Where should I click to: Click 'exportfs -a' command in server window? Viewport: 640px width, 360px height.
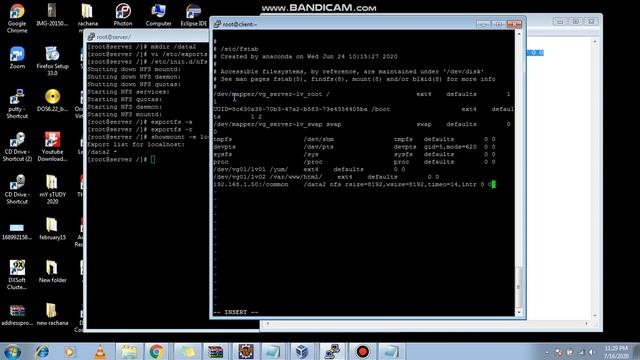(x=171, y=122)
